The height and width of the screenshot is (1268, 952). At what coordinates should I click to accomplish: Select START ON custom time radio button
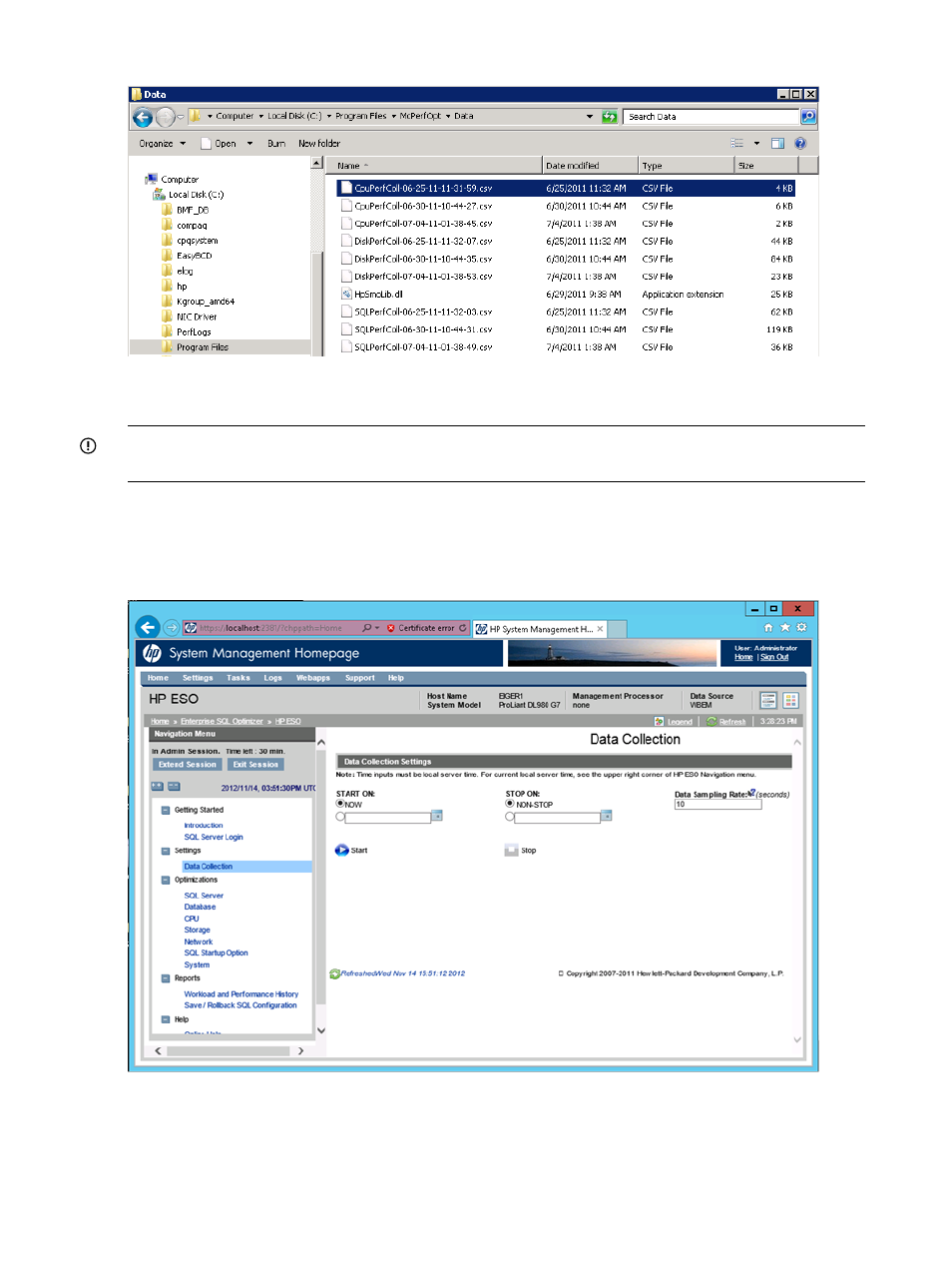(x=340, y=817)
